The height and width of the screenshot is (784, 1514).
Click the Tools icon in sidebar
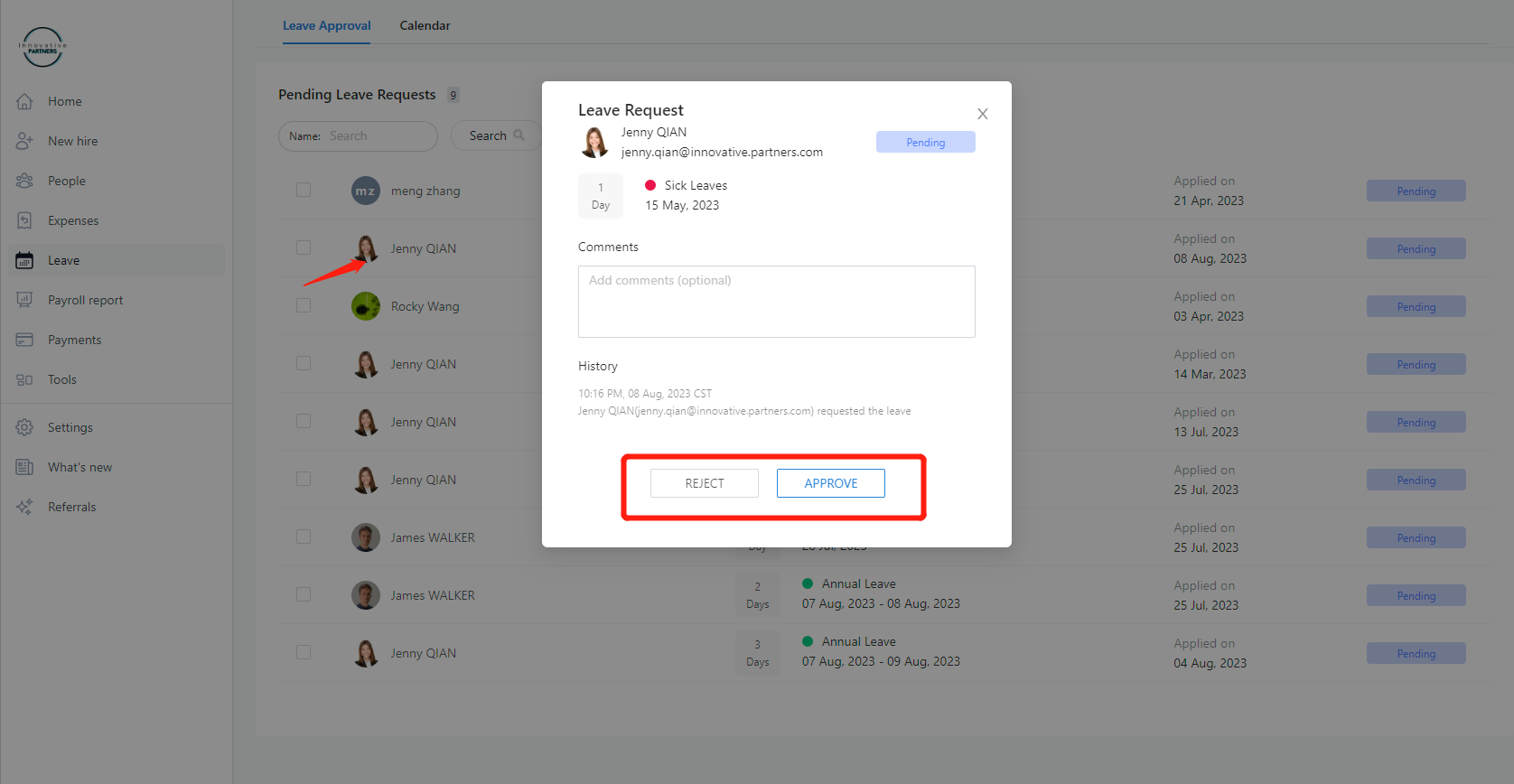(x=24, y=379)
